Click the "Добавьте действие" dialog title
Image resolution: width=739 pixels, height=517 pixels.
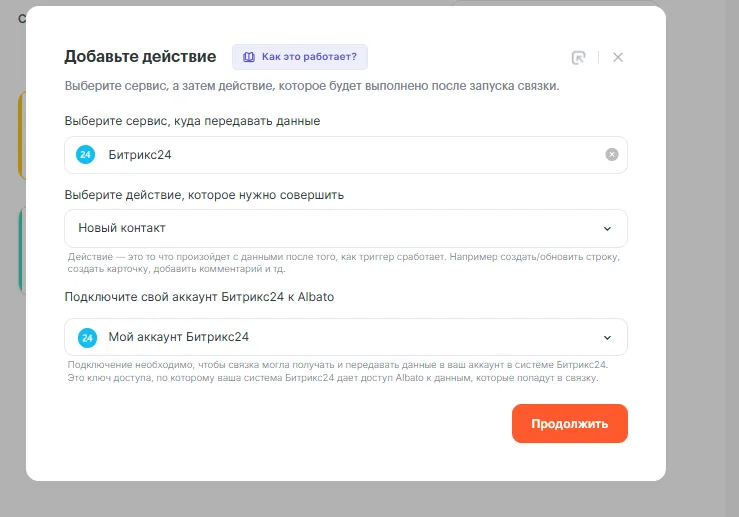point(140,56)
